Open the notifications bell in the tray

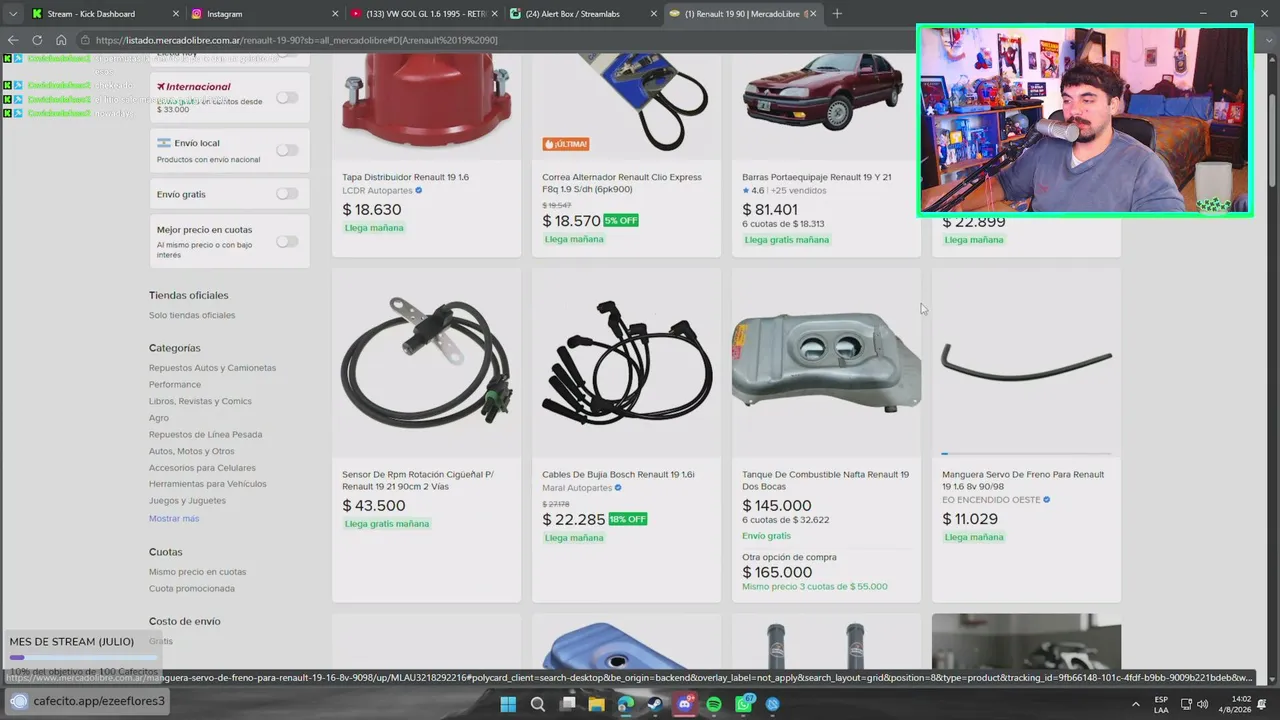1264,704
